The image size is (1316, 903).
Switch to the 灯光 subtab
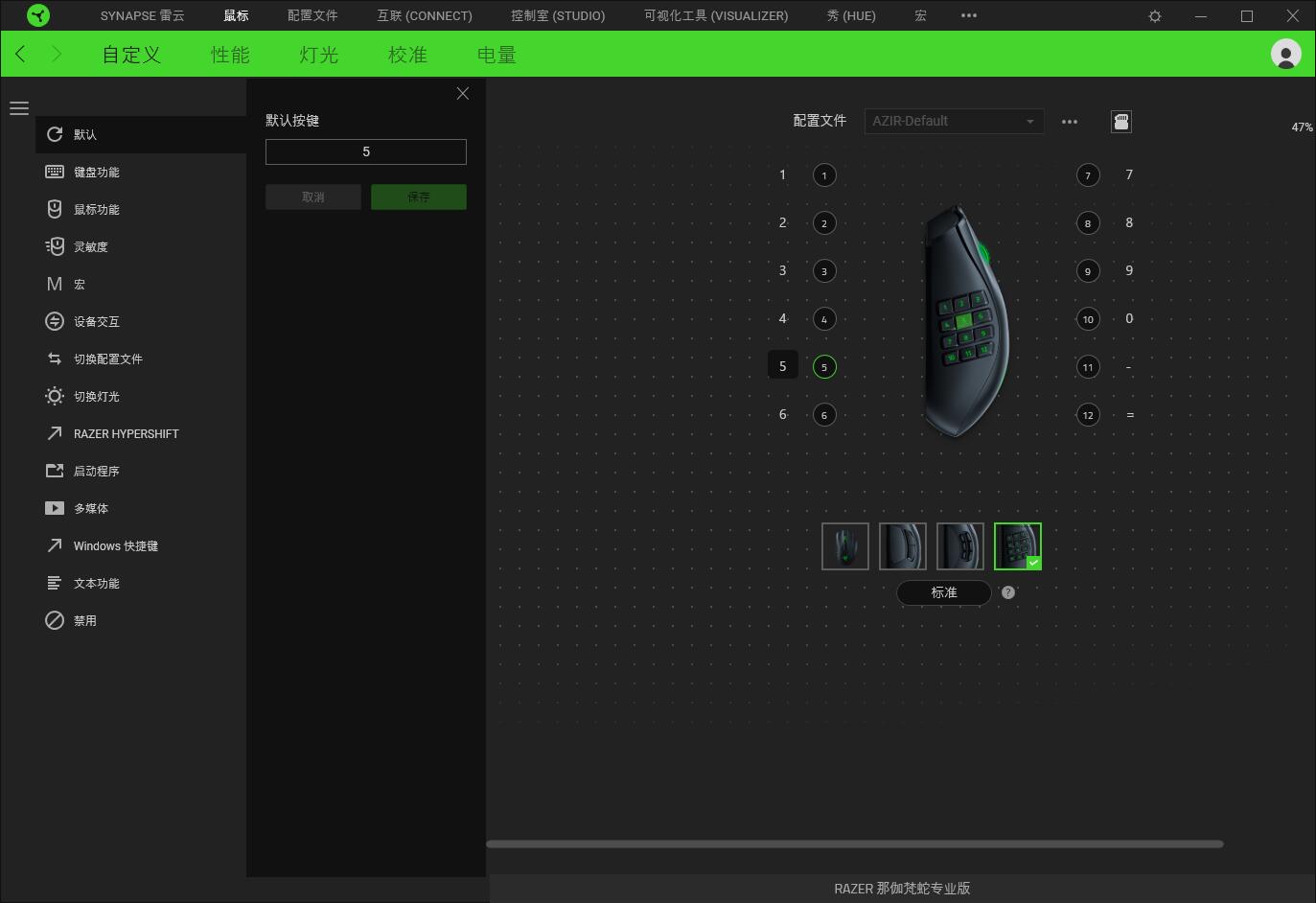pyautogui.click(x=319, y=55)
